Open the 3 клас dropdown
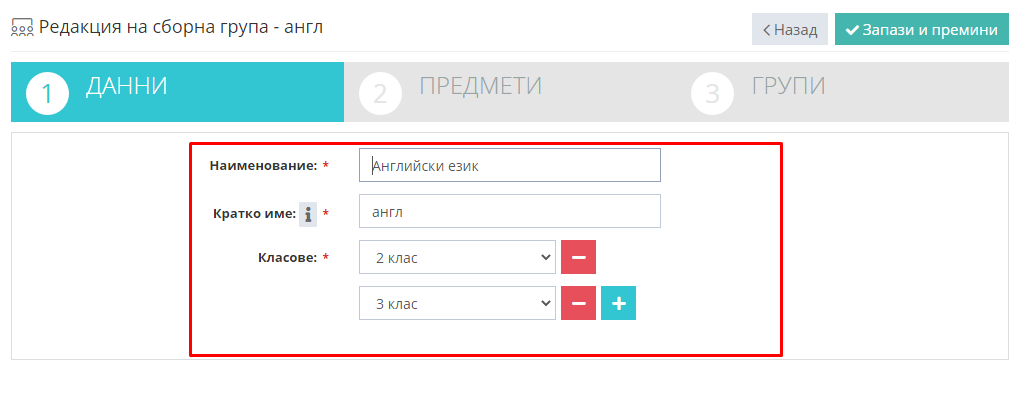The width and height of the screenshot is (1022, 397). click(x=457, y=303)
